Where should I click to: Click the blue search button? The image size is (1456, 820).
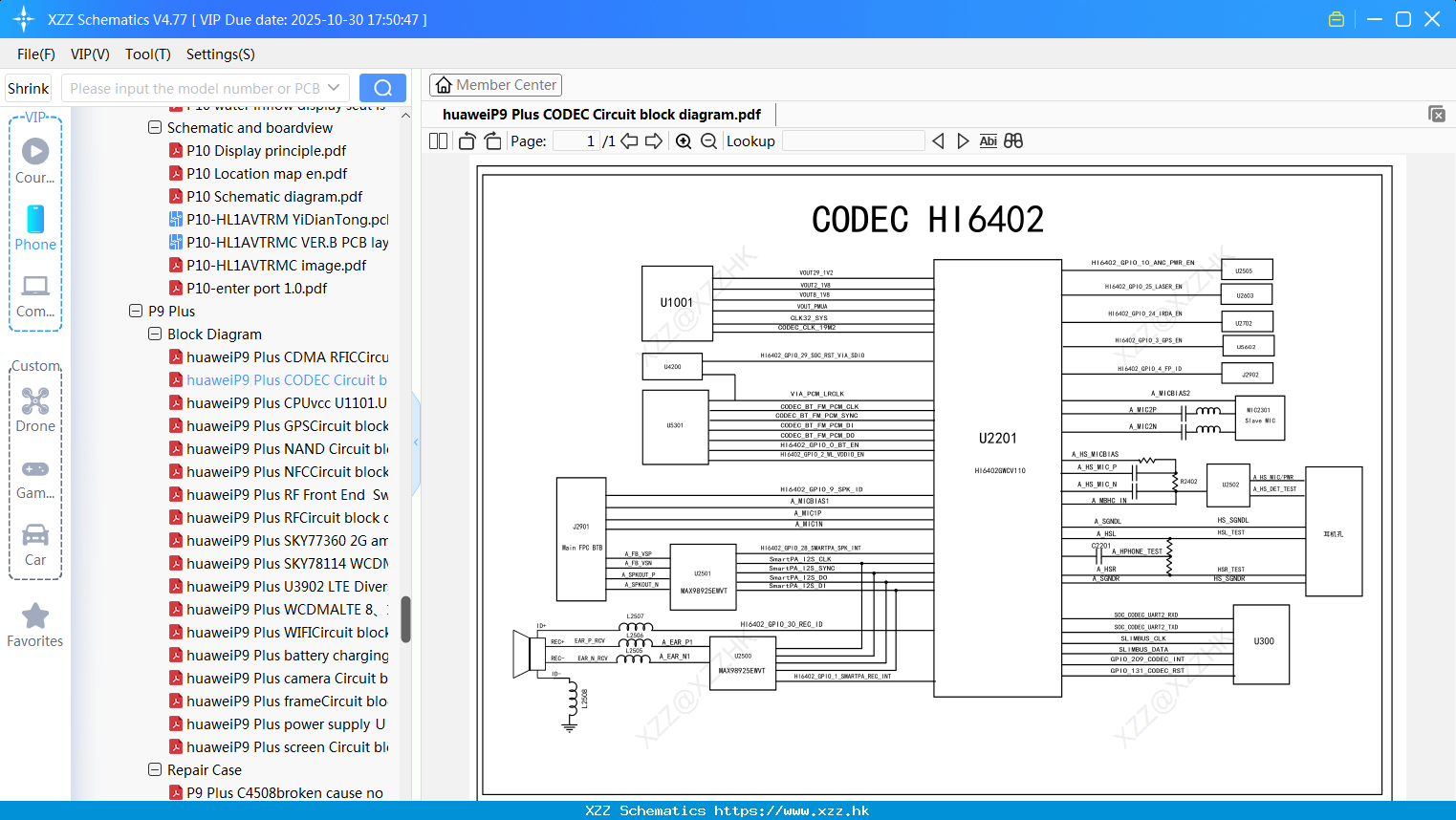click(382, 88)
